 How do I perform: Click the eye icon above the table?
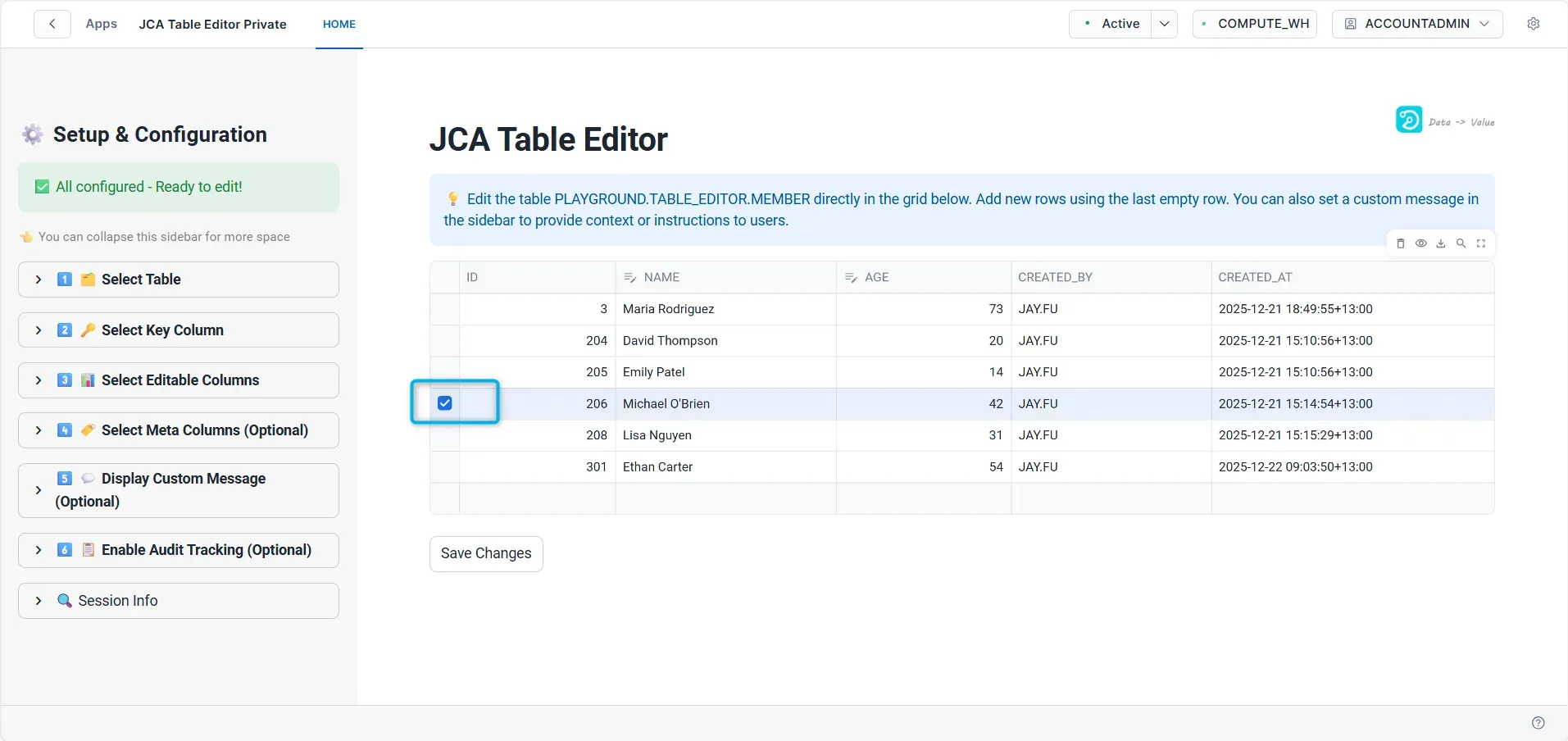(1420, 243)
